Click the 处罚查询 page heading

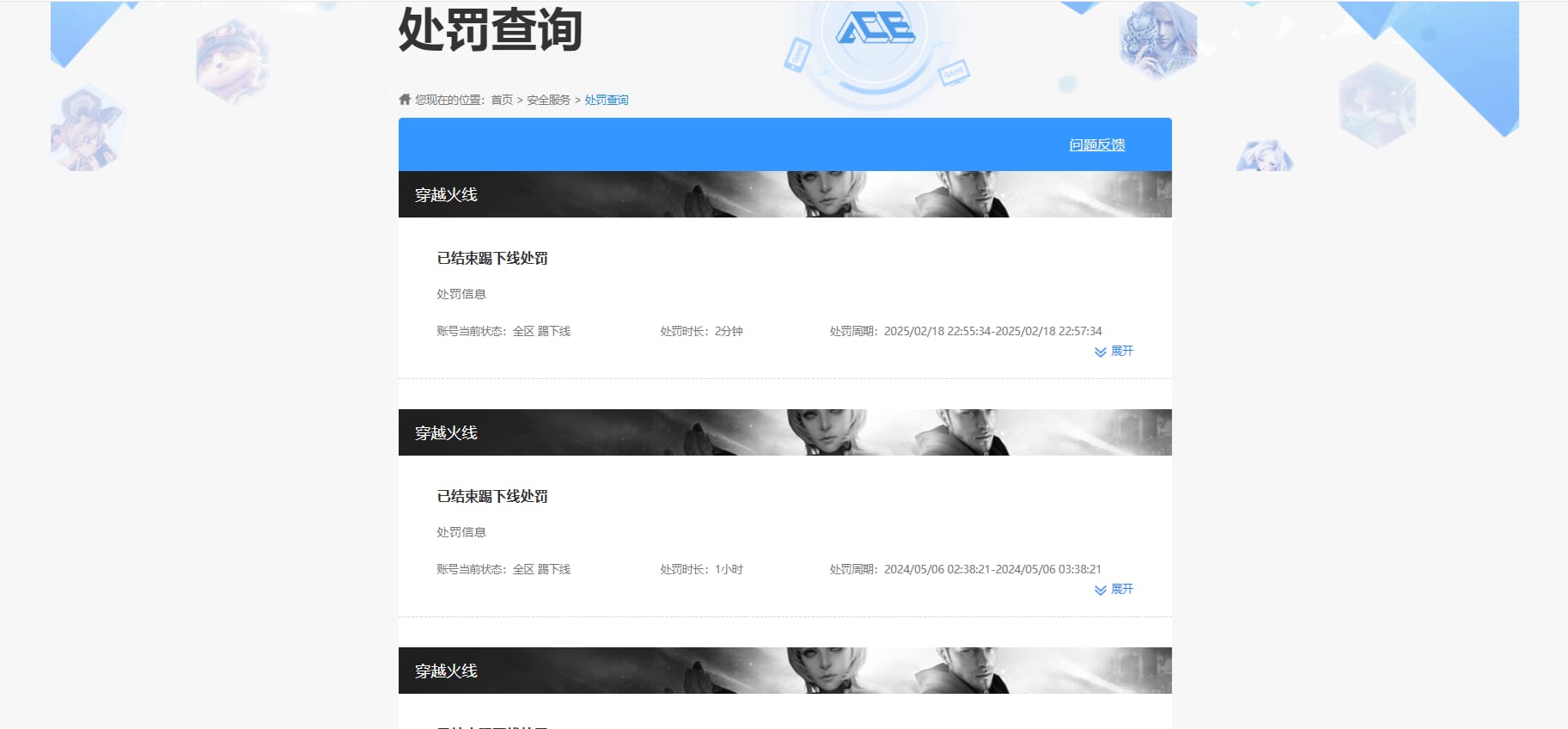pos(491,29)
